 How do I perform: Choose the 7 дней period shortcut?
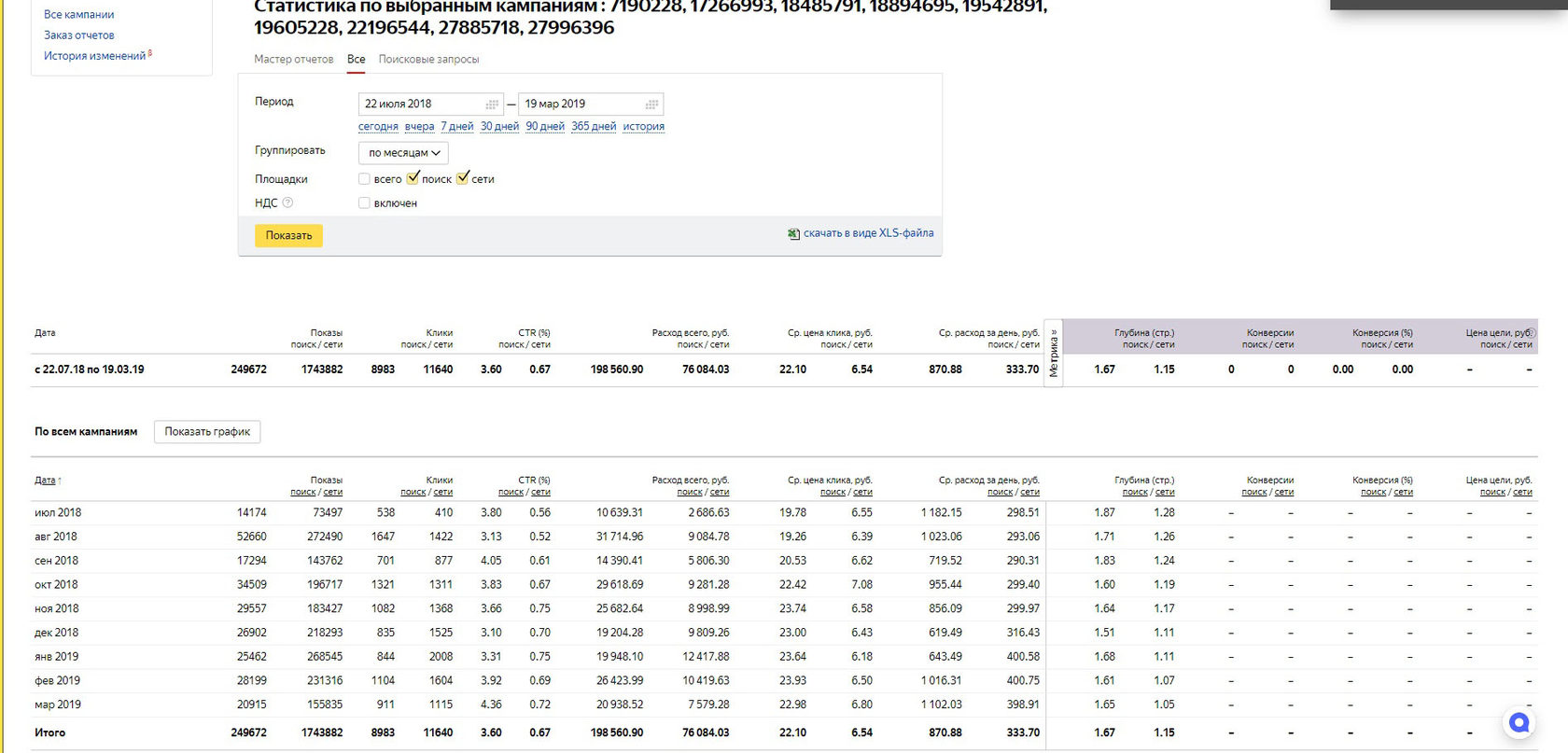pos(457,127)
